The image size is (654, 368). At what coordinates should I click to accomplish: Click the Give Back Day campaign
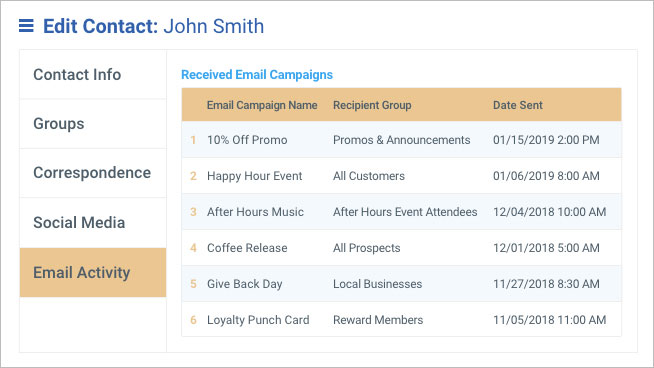pyautogui.click(x=244, y=284)
